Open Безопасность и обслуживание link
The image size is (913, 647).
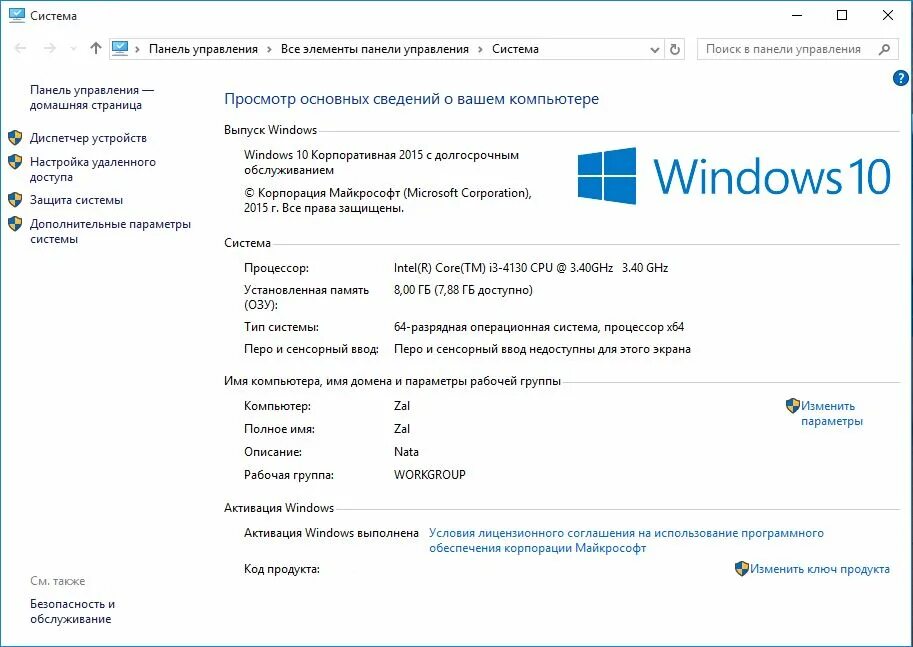72,611
